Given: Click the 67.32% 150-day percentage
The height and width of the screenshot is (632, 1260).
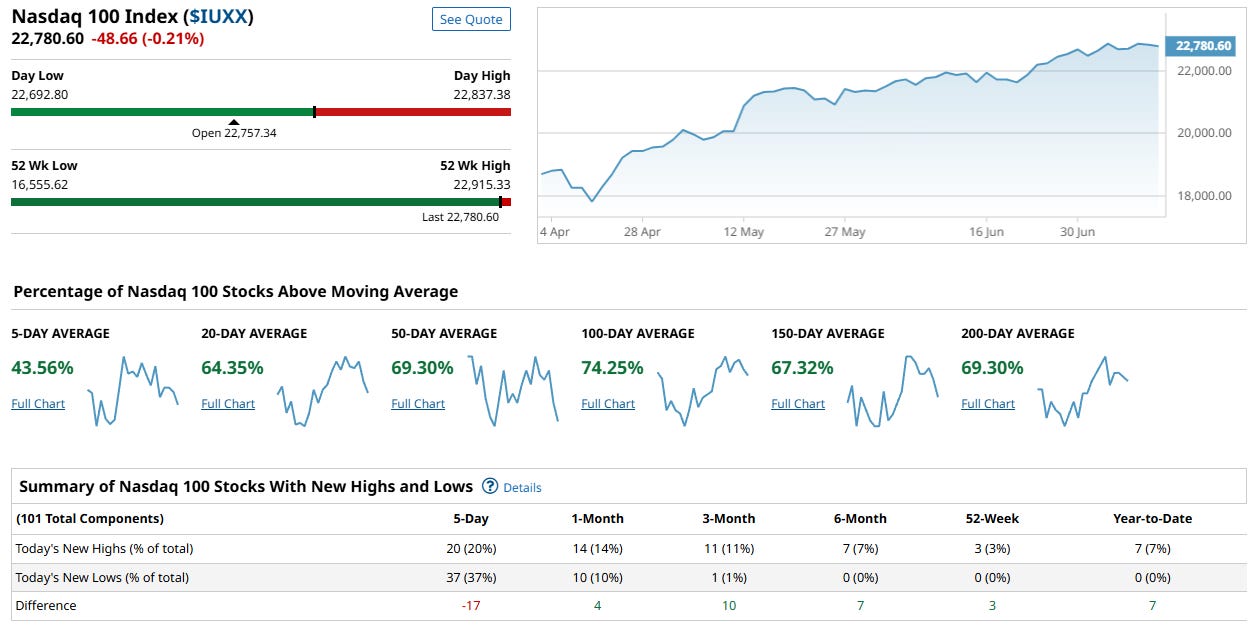Looking at the screenshot, I should tap(803, 368).
